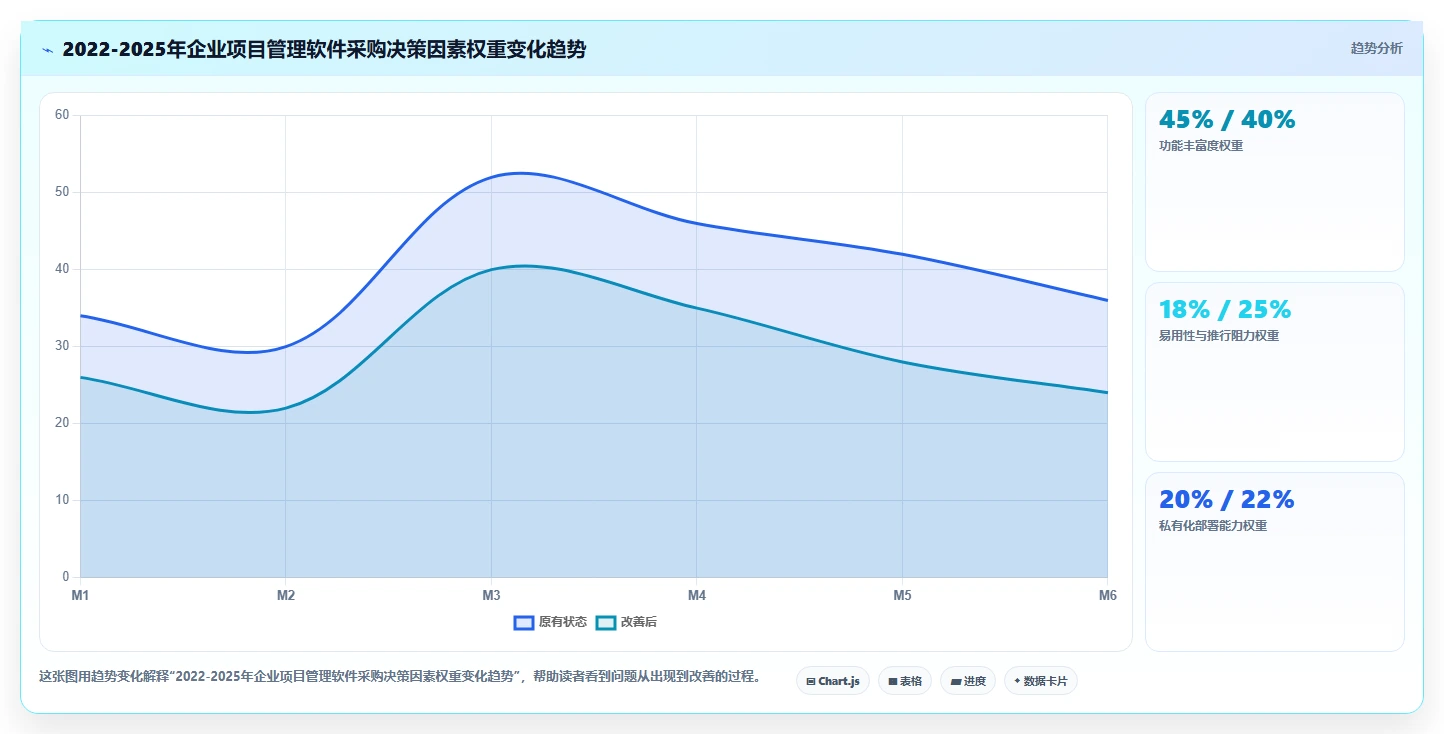The image size is (1444, 734).
Task: Click the 表格 tag
Action: point(905,681)
